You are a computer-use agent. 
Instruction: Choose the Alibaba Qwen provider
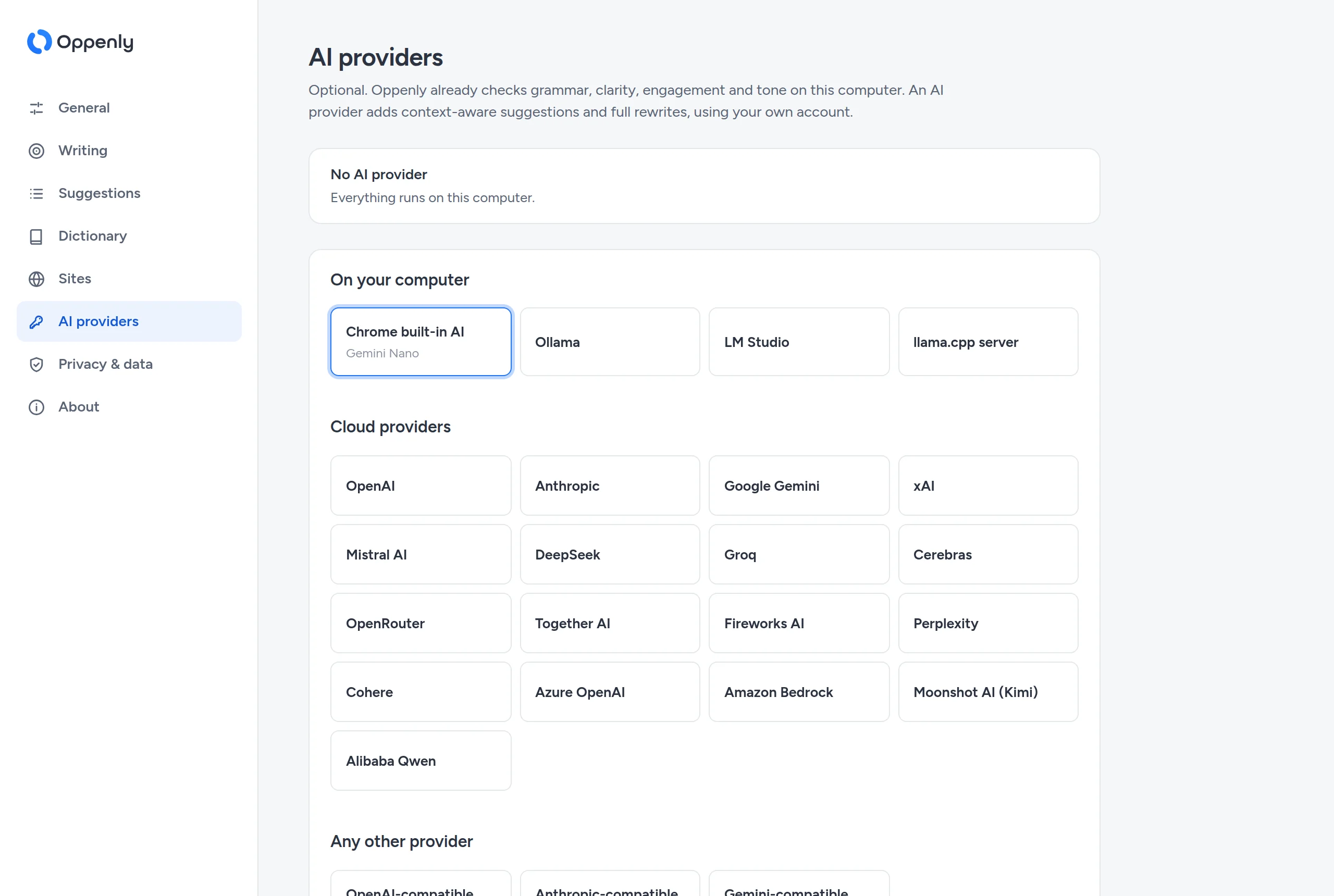(421, 761)
